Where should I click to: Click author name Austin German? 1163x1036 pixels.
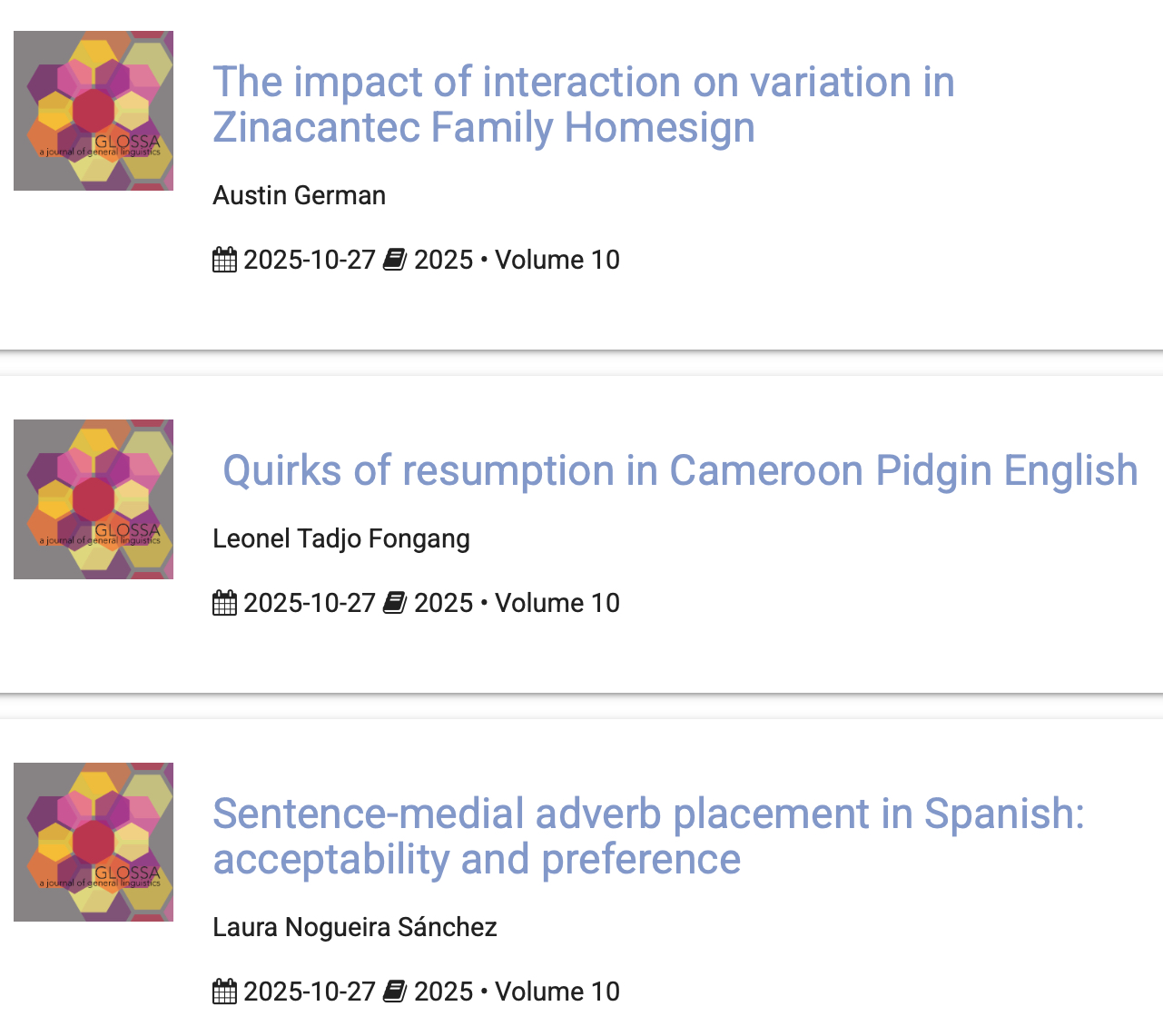(x=299, y=195)
